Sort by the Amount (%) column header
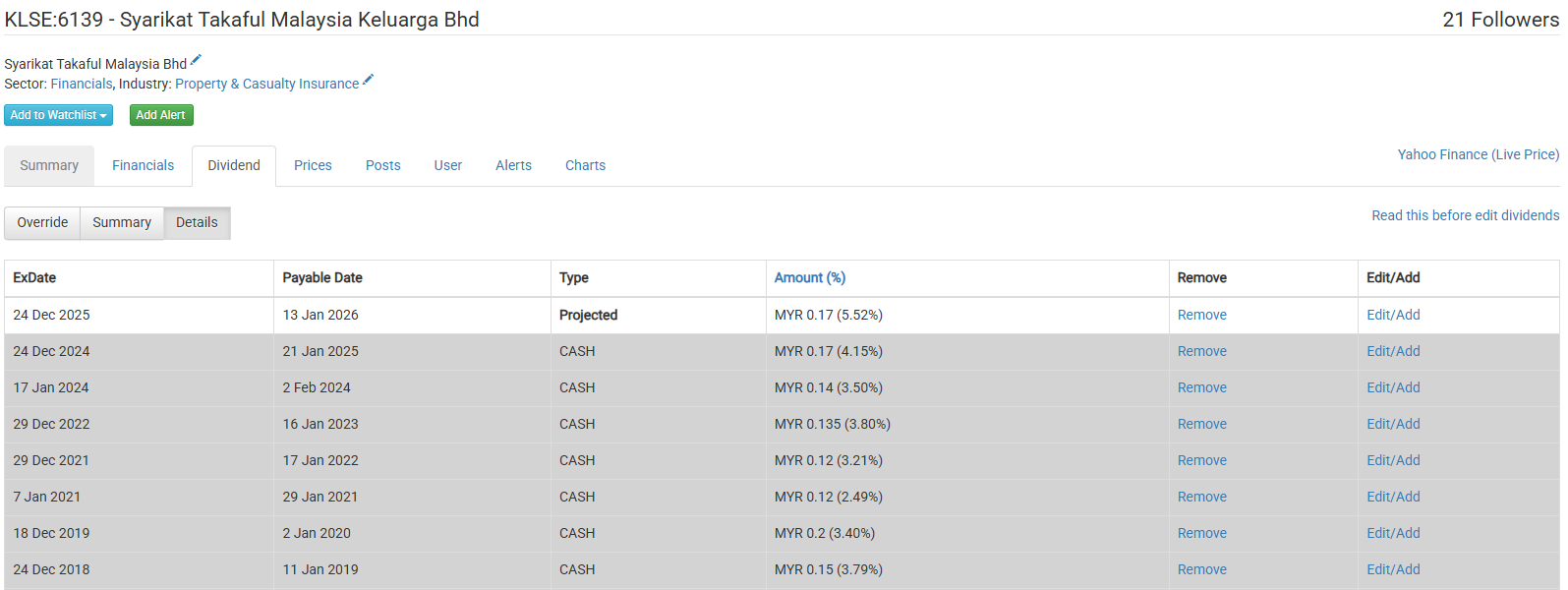Screen dimensions: 1568x590 pyautogui.click(x=809, y=277)
